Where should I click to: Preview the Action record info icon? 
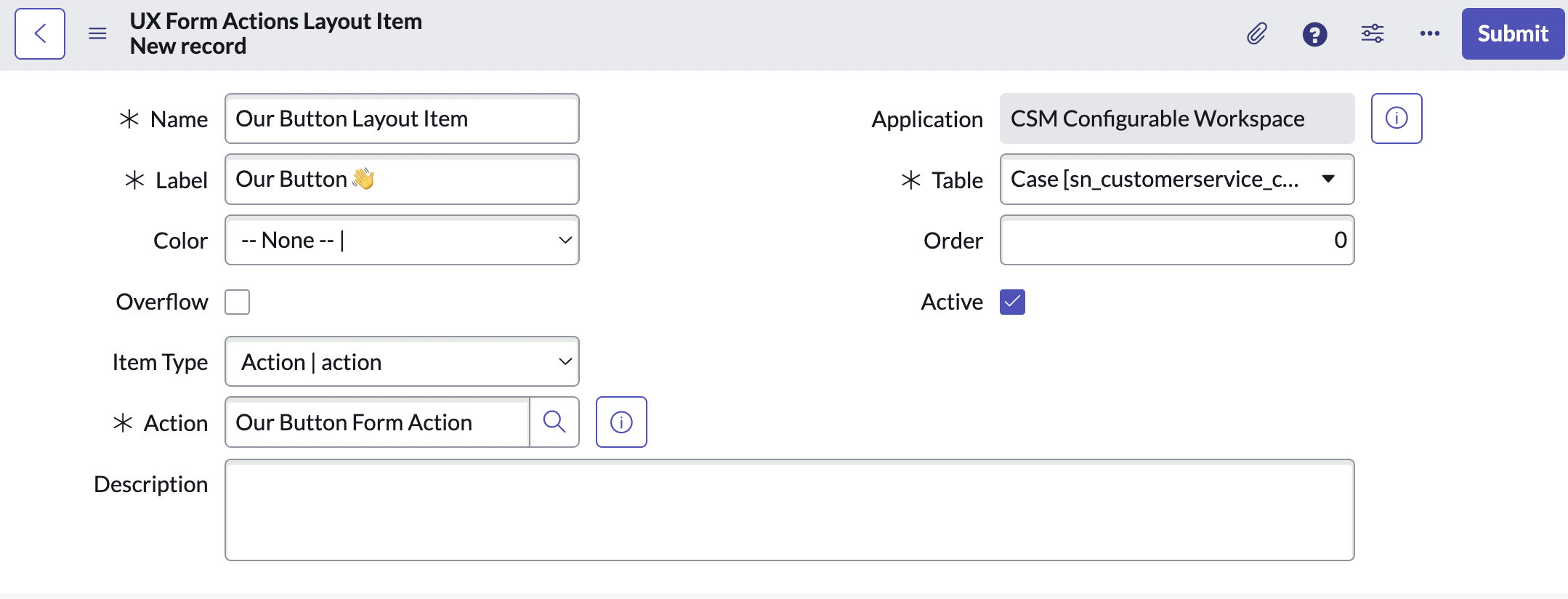click(x=621, y=422)
